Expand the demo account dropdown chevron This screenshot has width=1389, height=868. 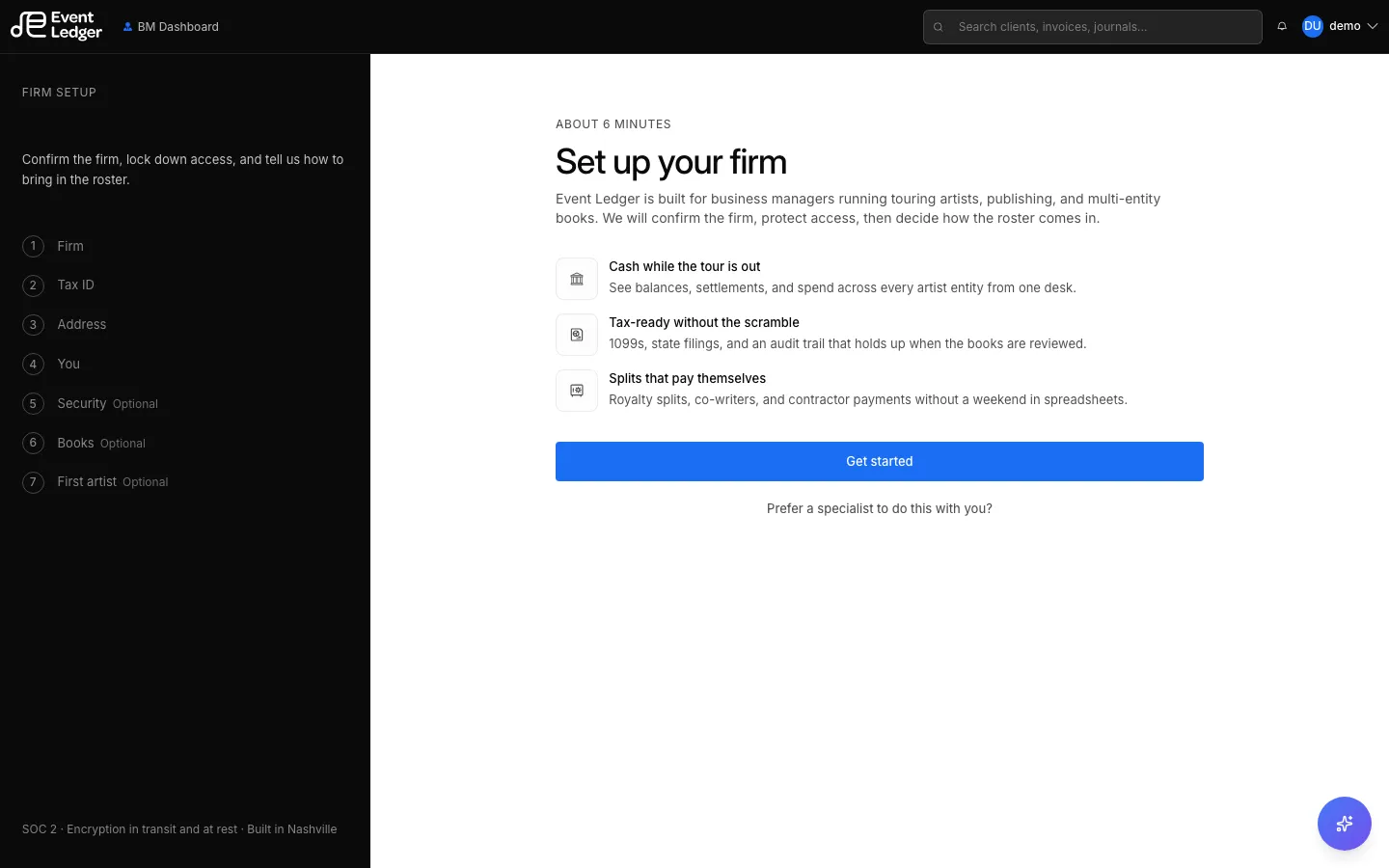[x=1373, y=27]
